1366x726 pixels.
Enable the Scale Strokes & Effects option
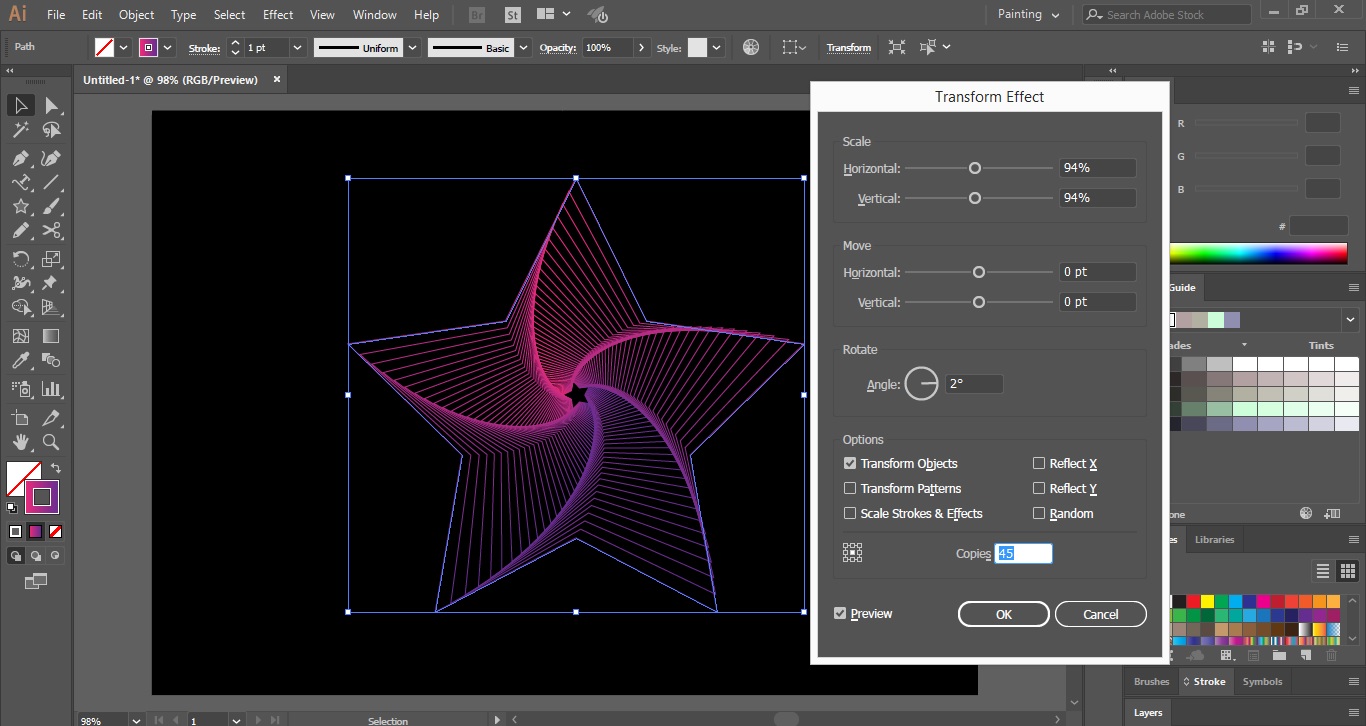[850, 513]
